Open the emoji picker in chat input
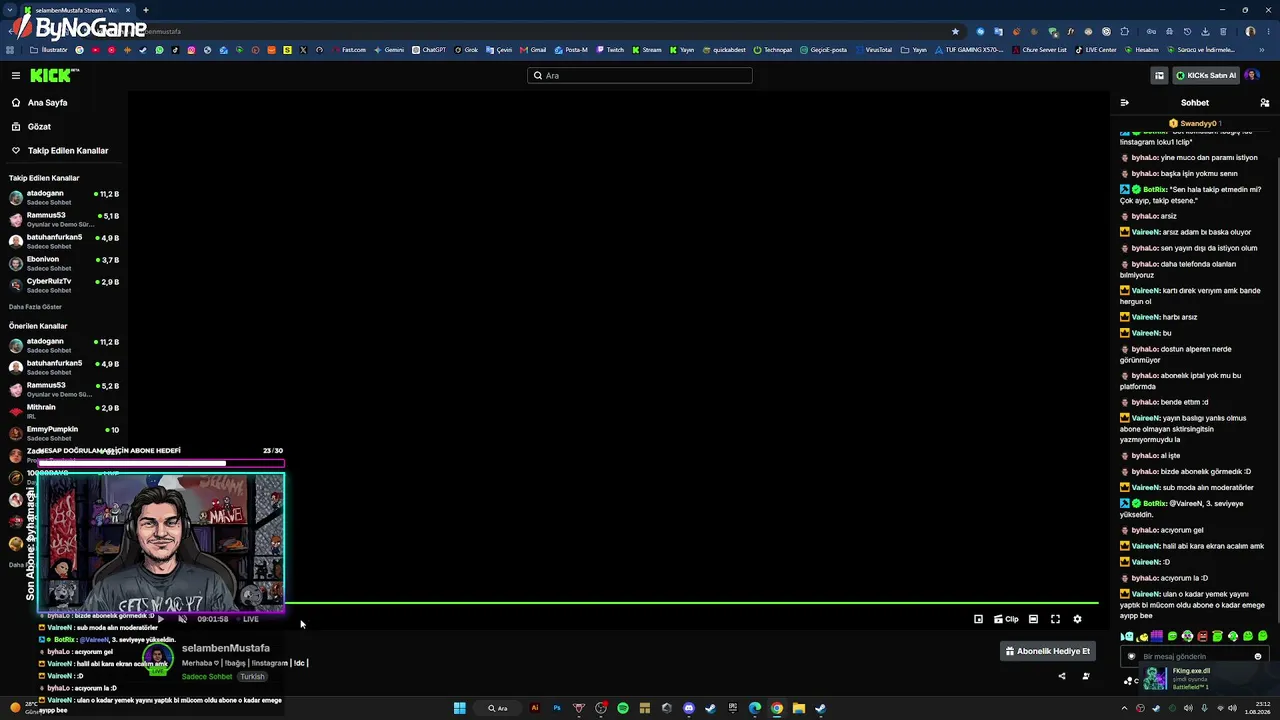 [1258, 657]
